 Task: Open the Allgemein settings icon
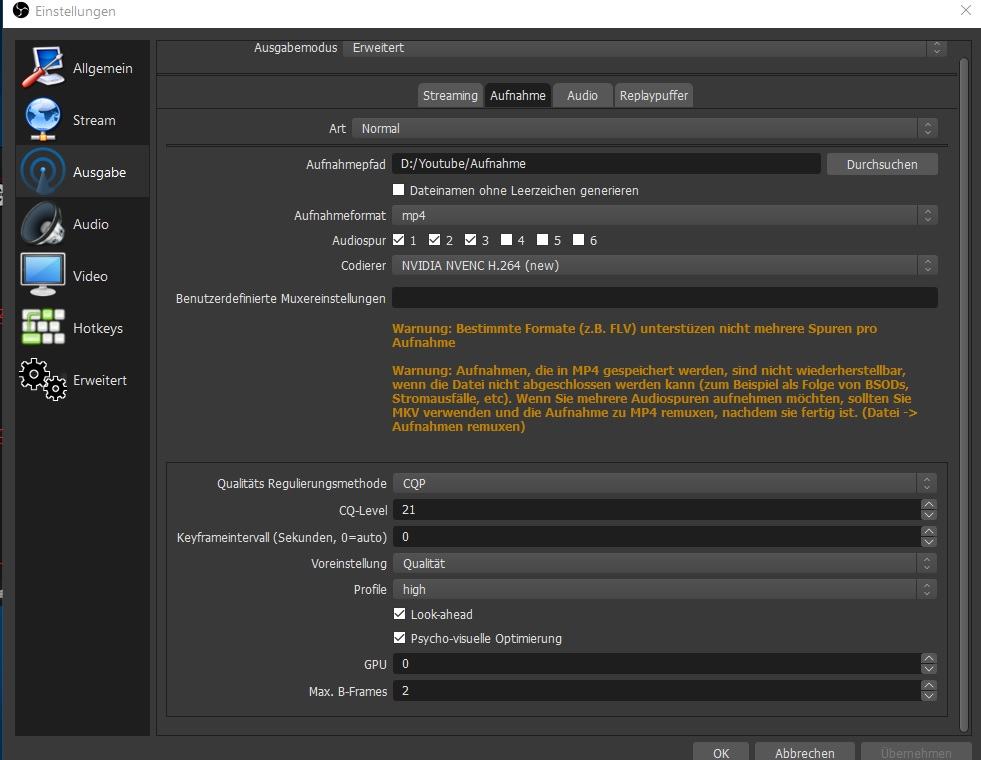tap(43, 66)
